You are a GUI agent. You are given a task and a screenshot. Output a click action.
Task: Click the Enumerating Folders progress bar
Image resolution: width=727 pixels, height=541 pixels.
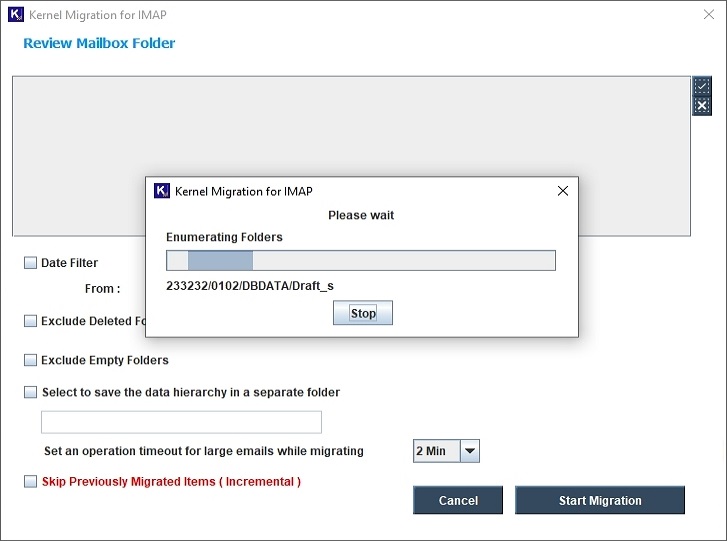pos(361,261)
